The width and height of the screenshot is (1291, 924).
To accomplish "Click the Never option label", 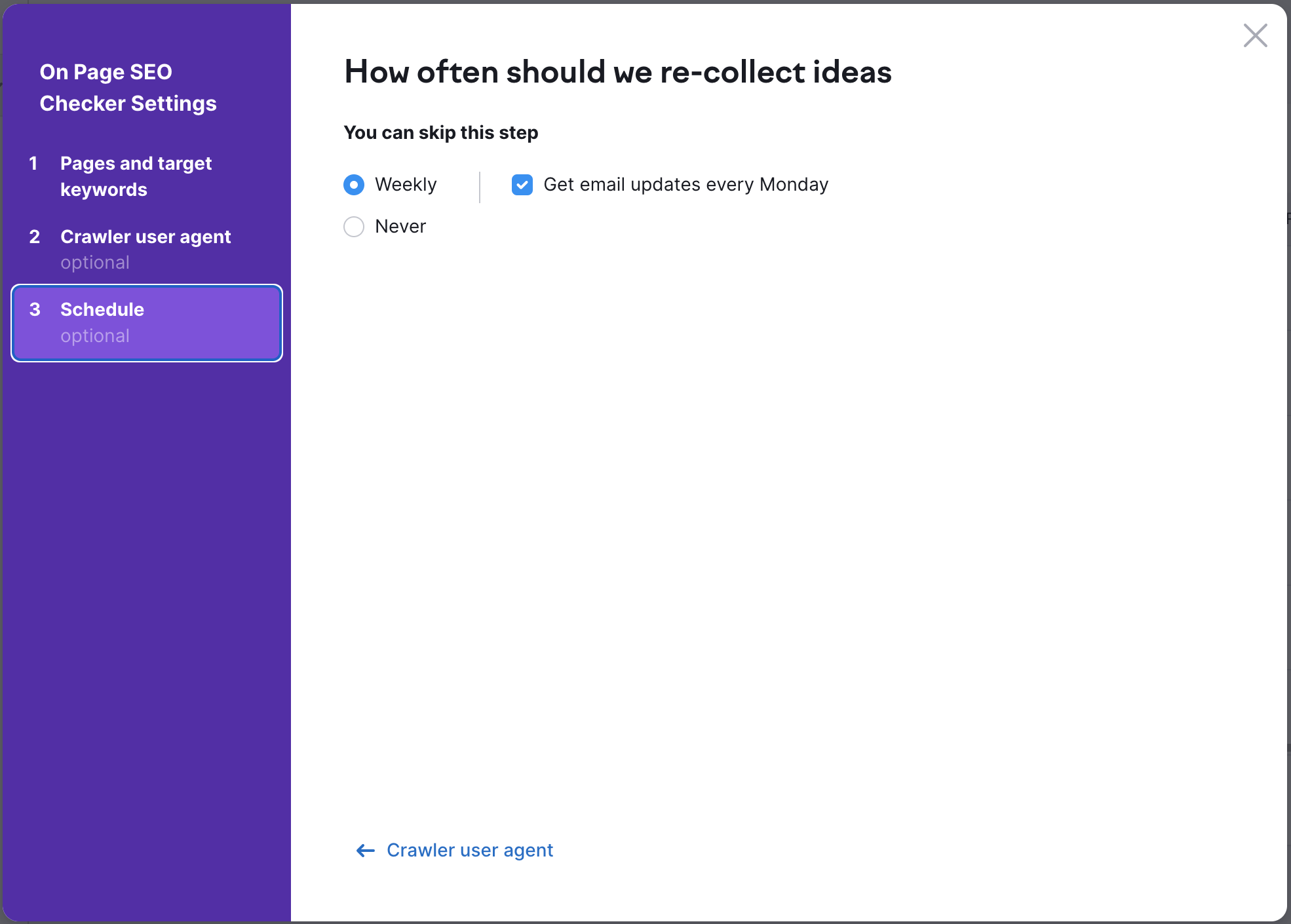I will (x=400, y=227).
